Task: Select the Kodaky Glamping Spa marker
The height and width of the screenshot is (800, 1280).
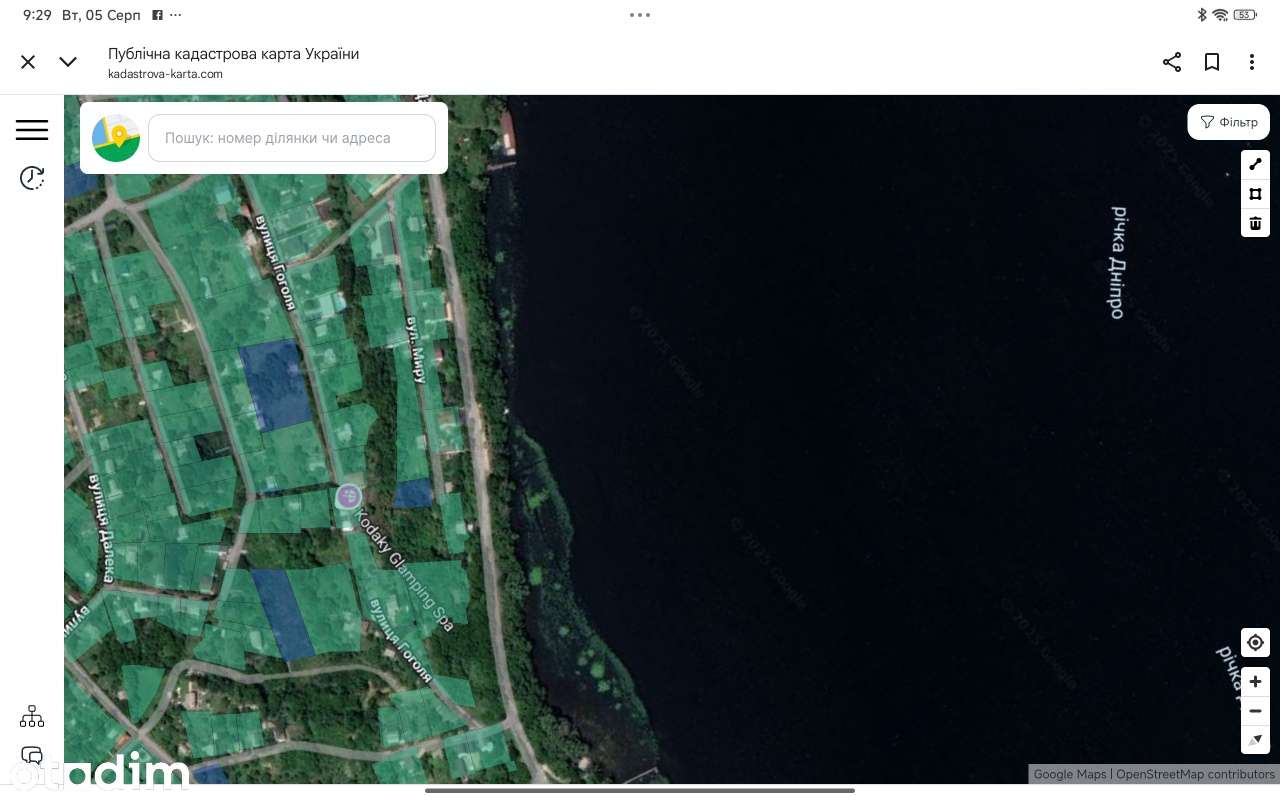Action: (348, 495)
